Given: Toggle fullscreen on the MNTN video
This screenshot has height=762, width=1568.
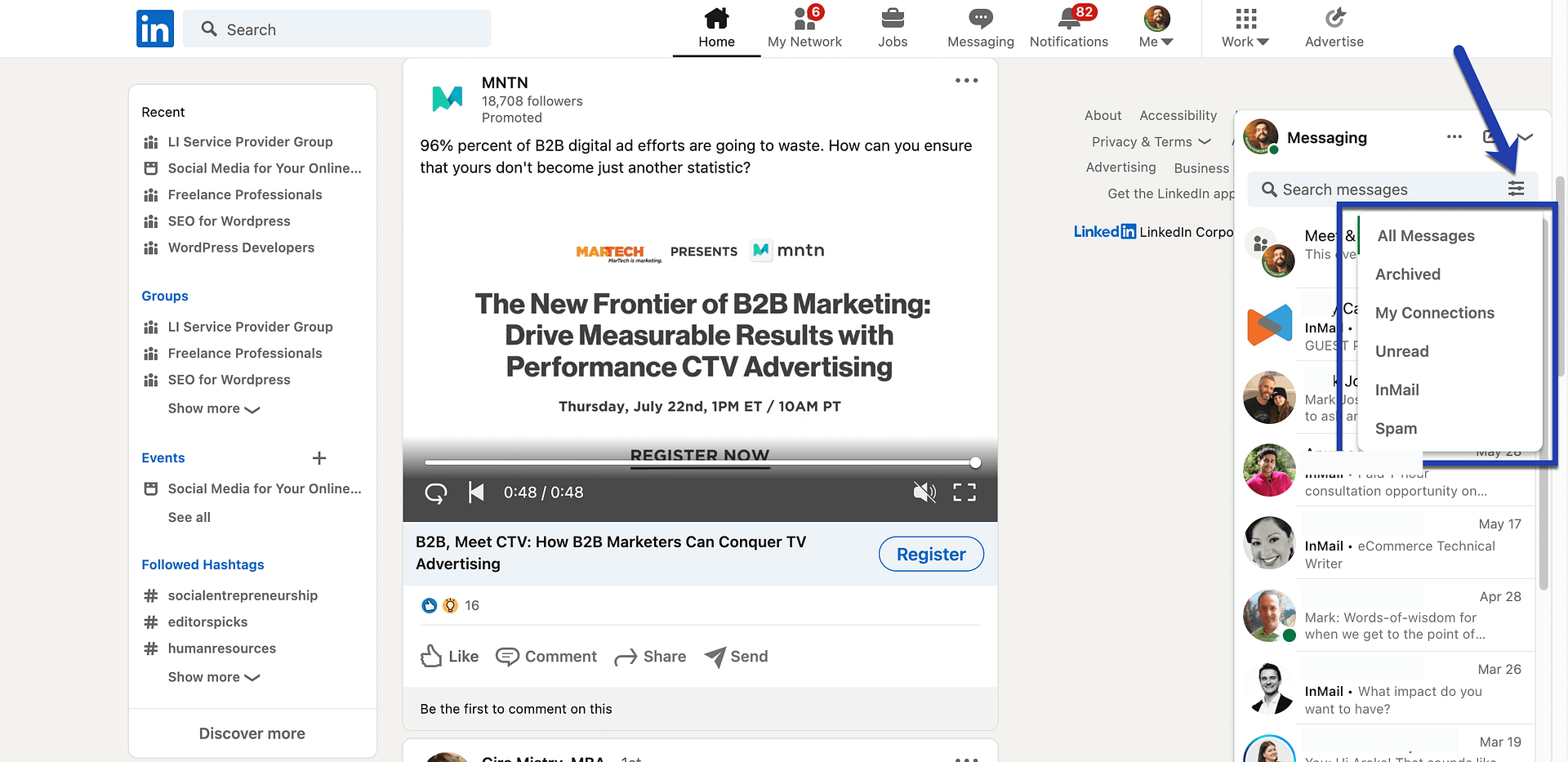Looking at the screenshot, I should (964, 492).
